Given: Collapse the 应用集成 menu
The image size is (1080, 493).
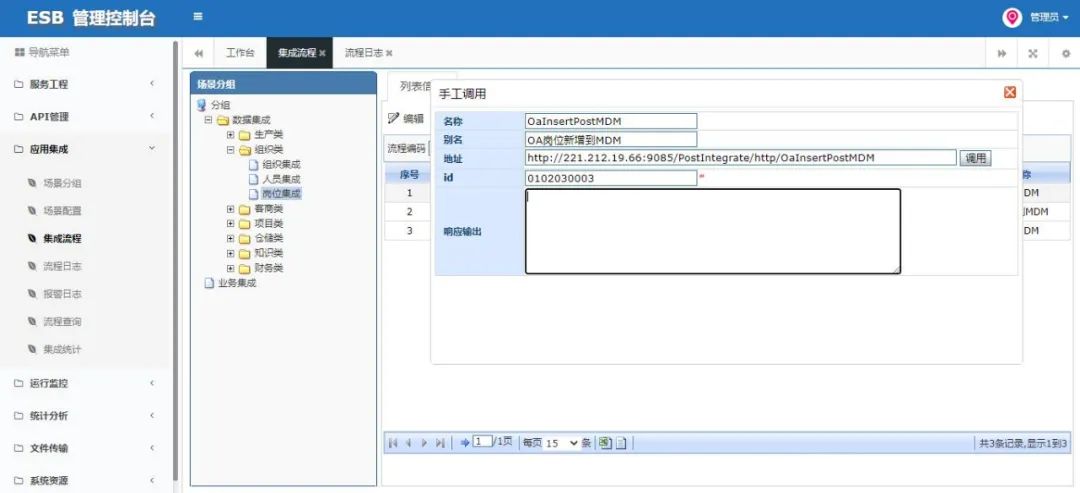Looking at the screenshot, I should pos(85,149).
